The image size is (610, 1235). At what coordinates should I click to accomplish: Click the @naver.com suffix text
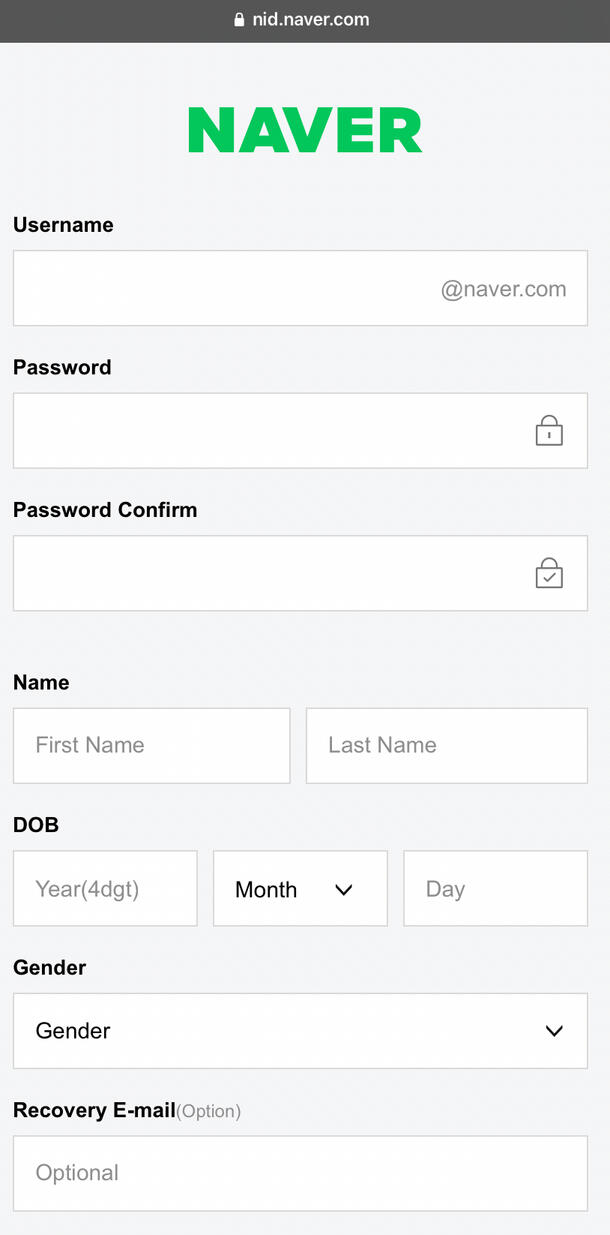pyautogui.click(x=503, y=290)
